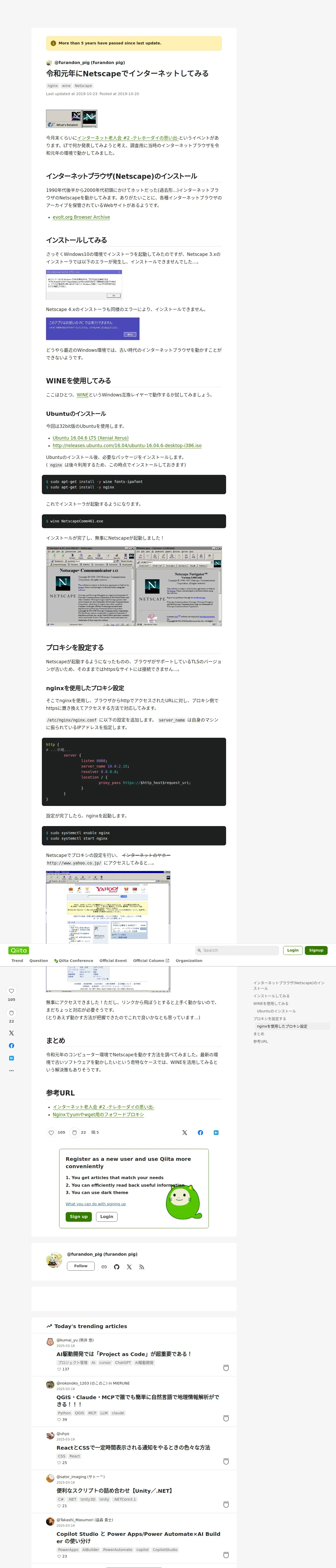Open the evolt.org Browser Archive link

tap(81, 217)
